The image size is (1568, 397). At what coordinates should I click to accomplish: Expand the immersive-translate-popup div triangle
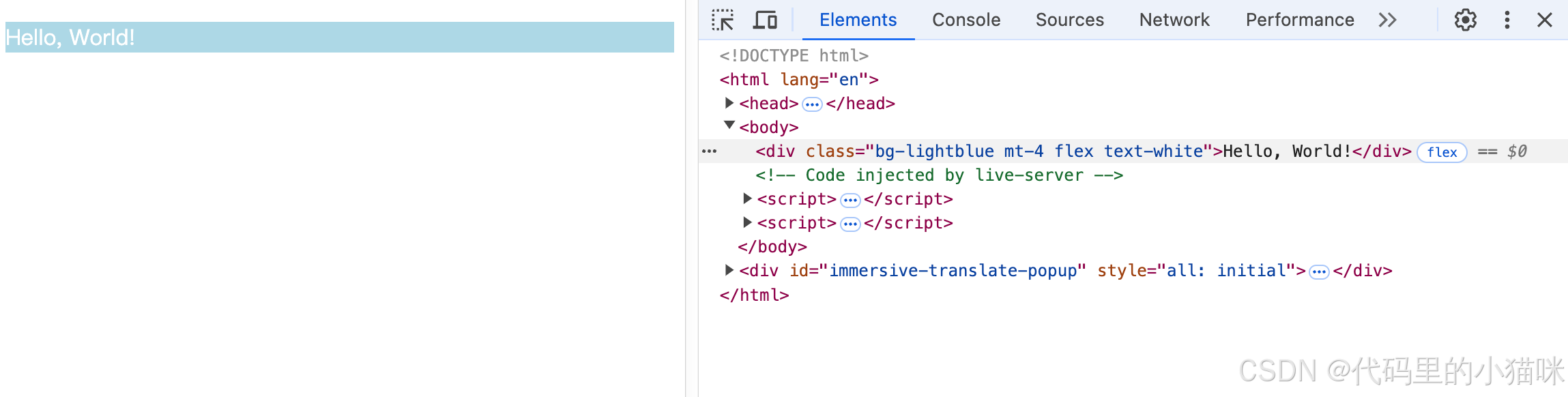[x=729, y=270]
